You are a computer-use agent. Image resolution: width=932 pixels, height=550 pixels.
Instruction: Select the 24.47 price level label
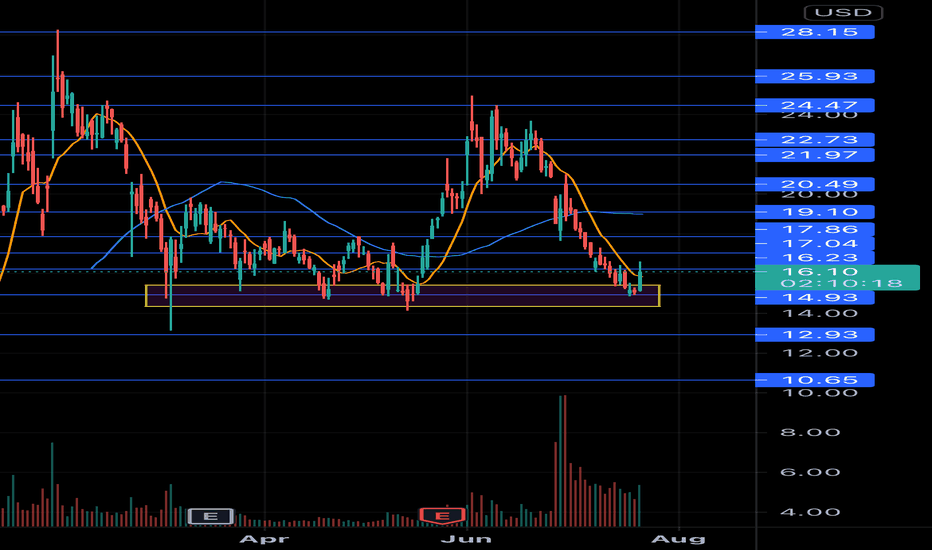click(814, 105)
